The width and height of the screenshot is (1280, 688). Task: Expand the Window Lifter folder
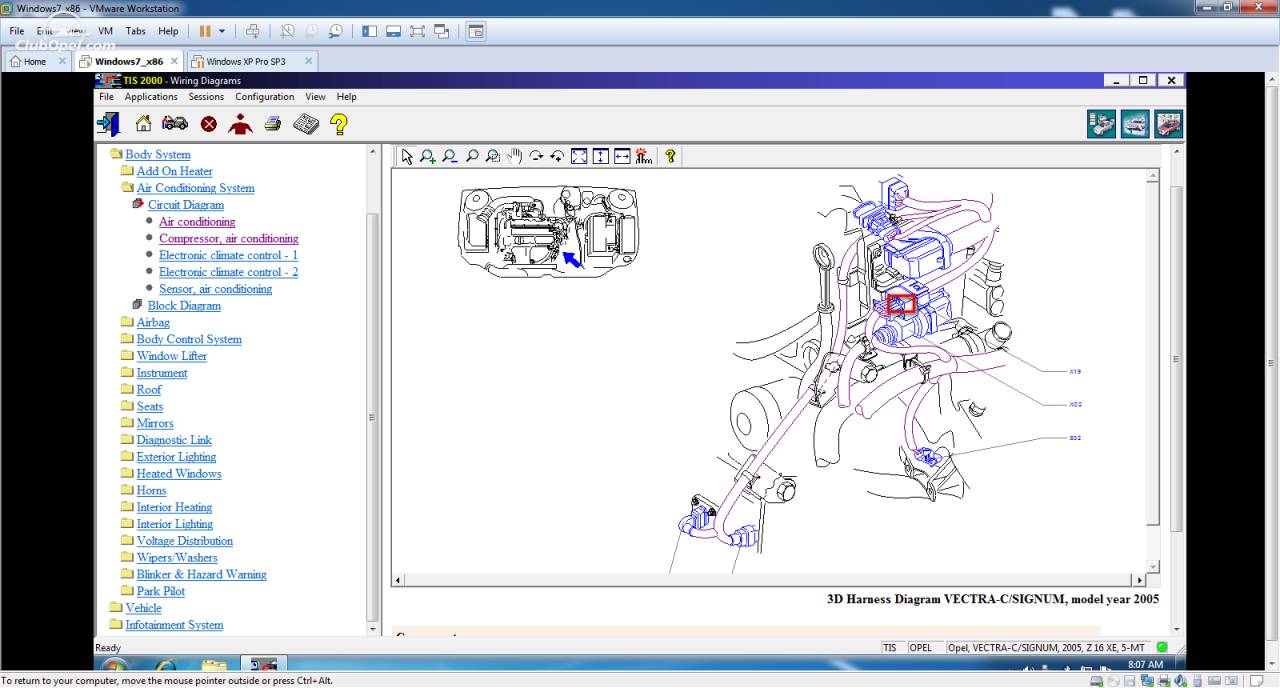[x=172, y=356]
